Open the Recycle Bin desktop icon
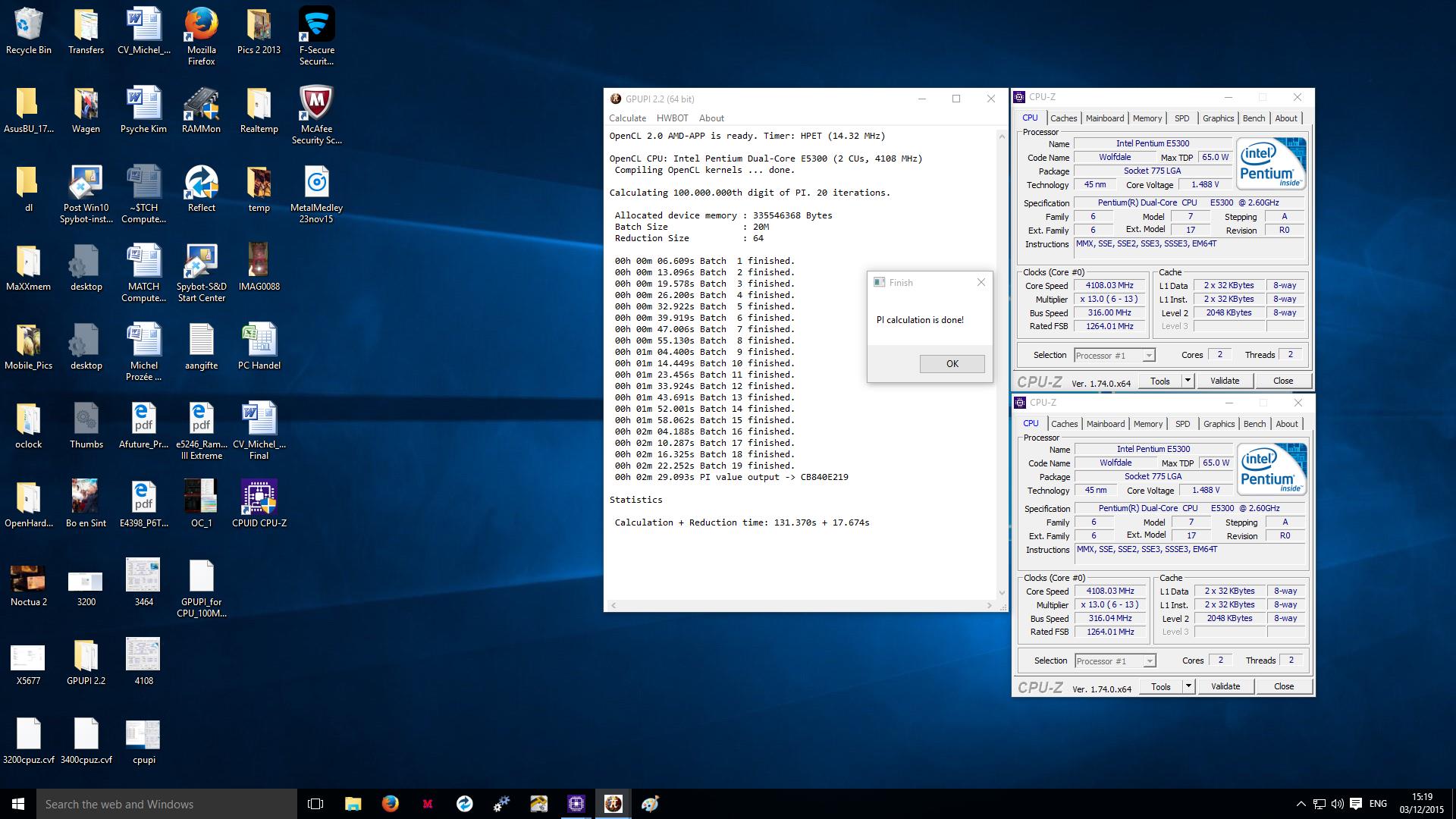Screen dimensions: 1456x819 pos(29,32)
